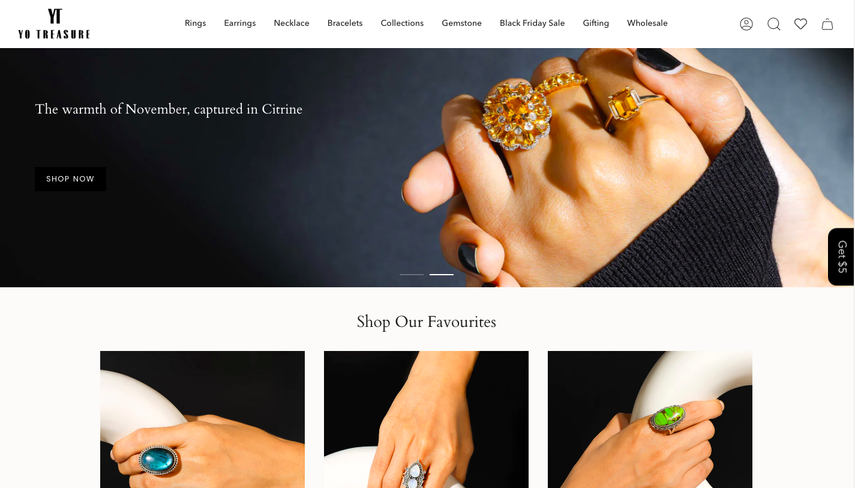Viewport: 855px width, 488px height.
Task: Switch to first slideshow slide indicator
Action: tap(412, 274)
